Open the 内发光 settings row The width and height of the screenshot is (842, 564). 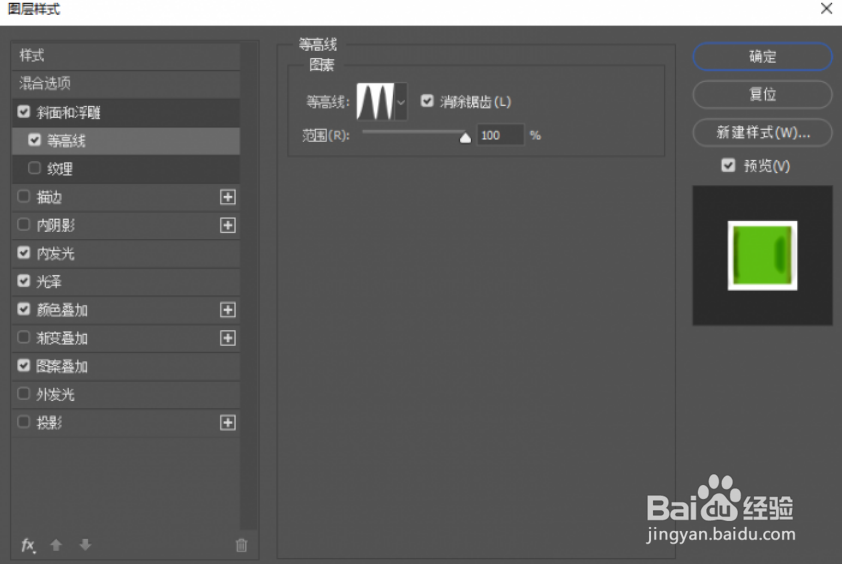click(126, 254)
